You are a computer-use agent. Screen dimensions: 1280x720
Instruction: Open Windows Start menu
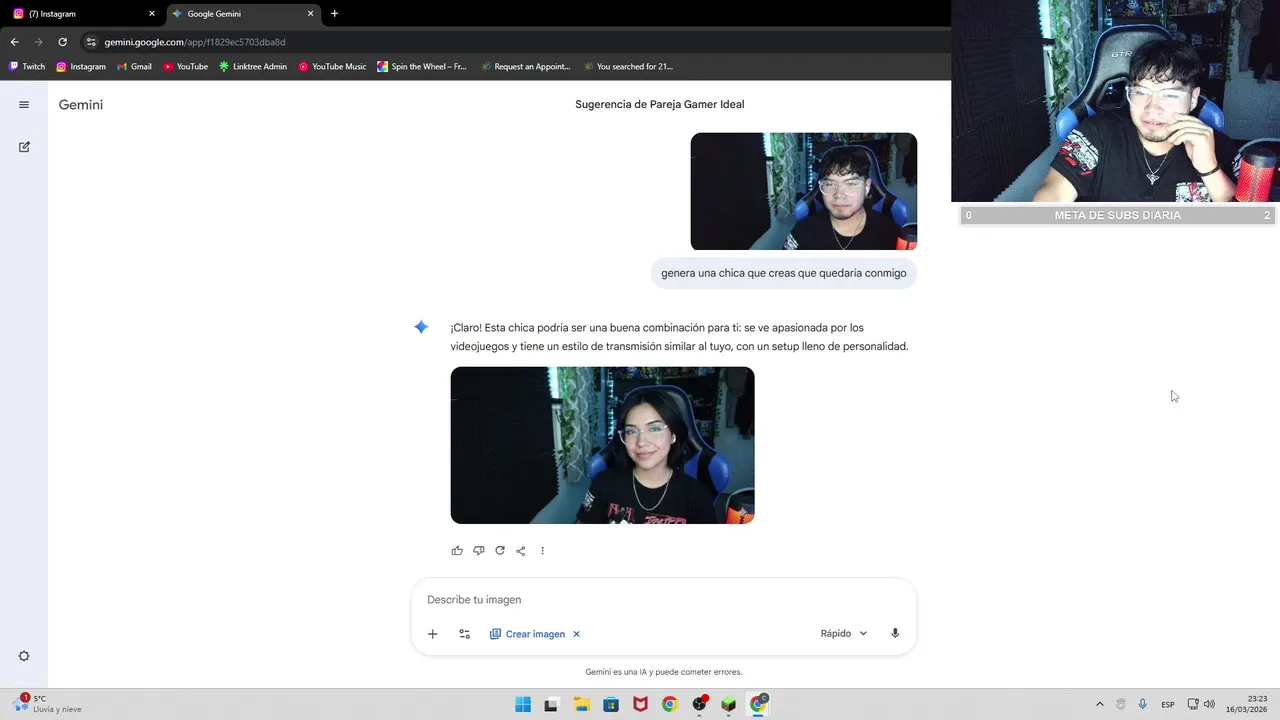(x=523, y=704)
